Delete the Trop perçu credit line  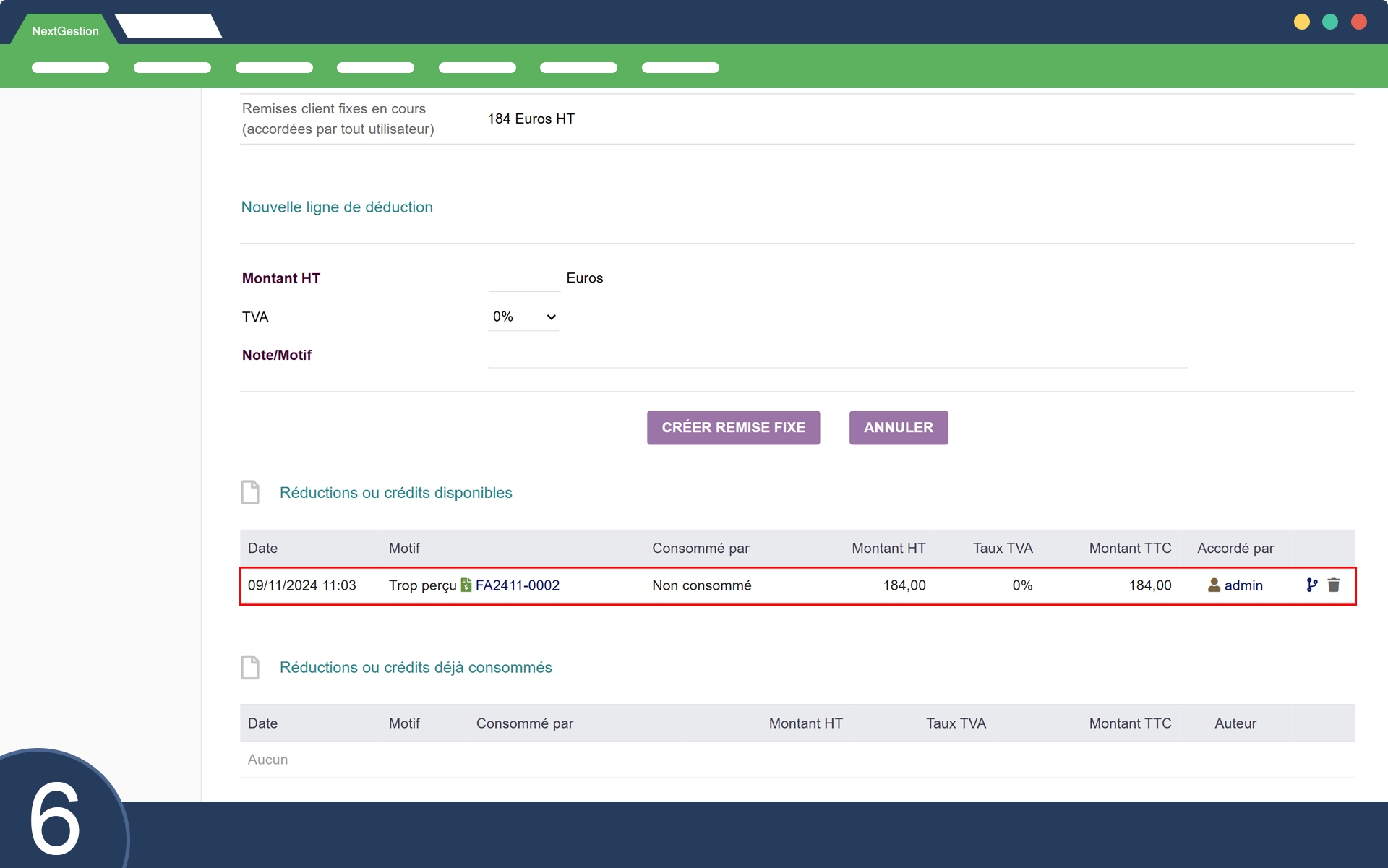tap(1334, 585)
